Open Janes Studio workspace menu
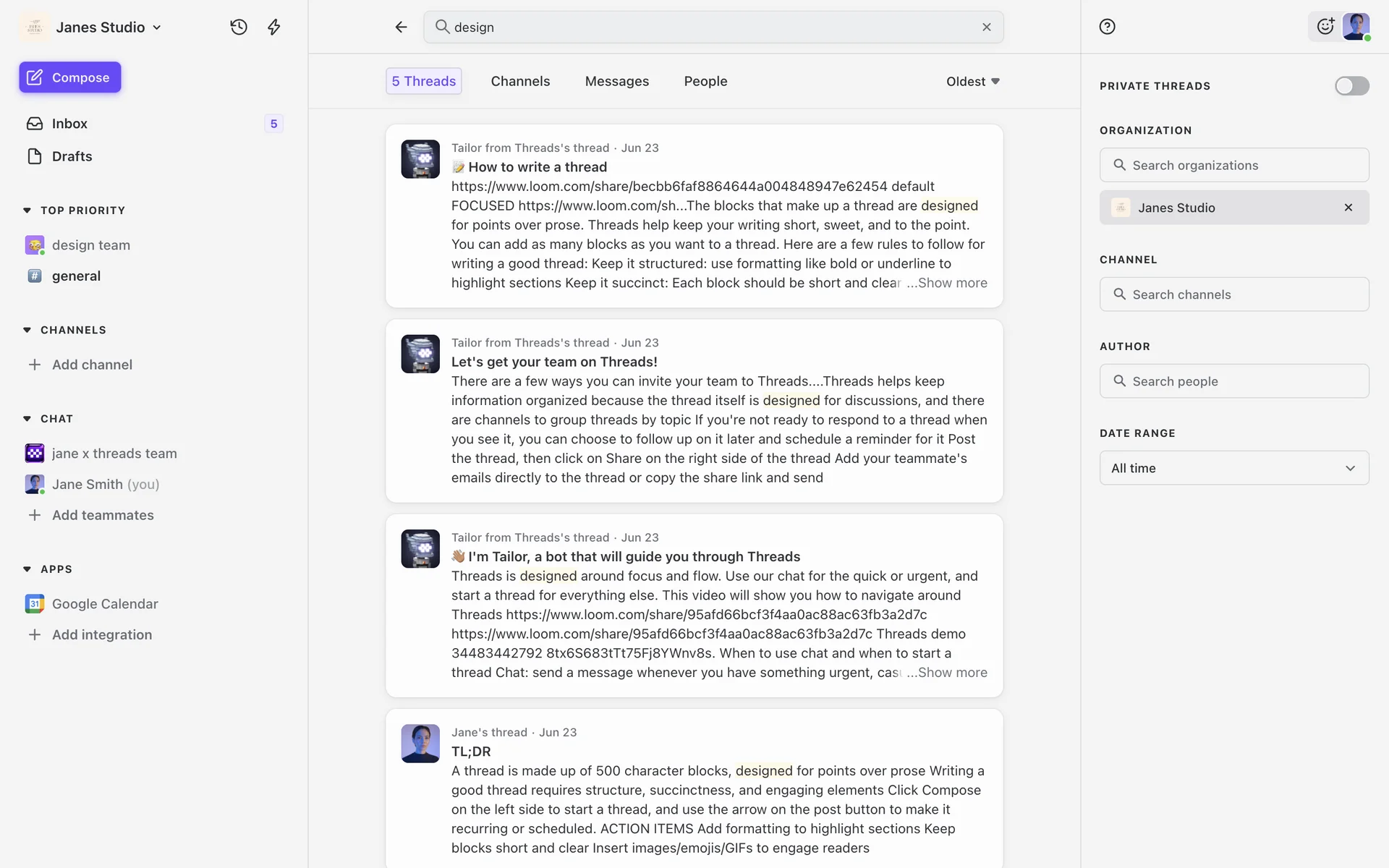The height and width of the screenshot is (868, 1389). [x=109, y=27]
